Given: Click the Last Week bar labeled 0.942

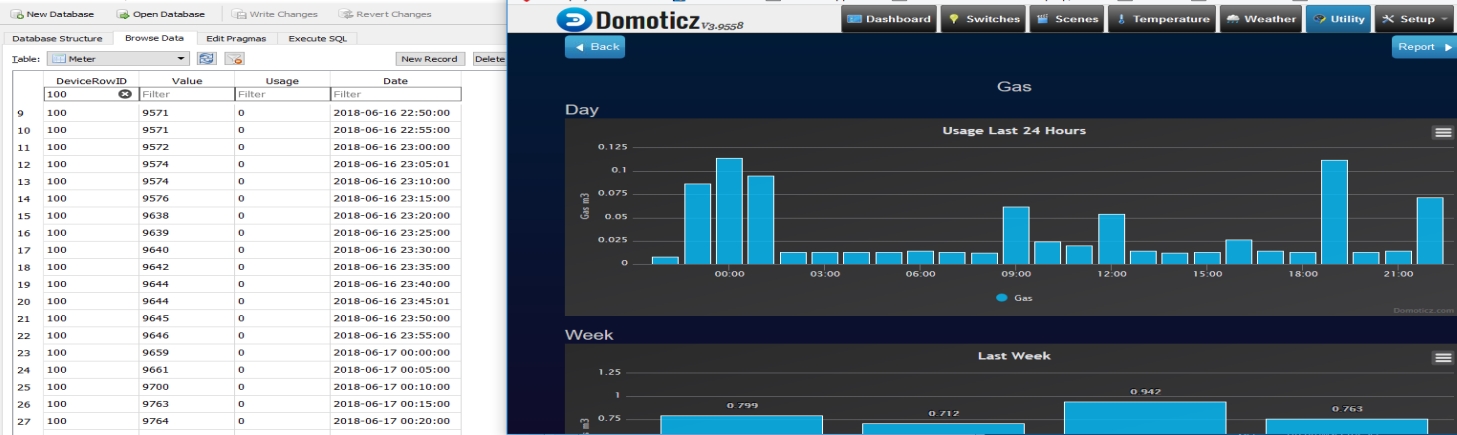Looking at the screenshot, I should 1145,418.
